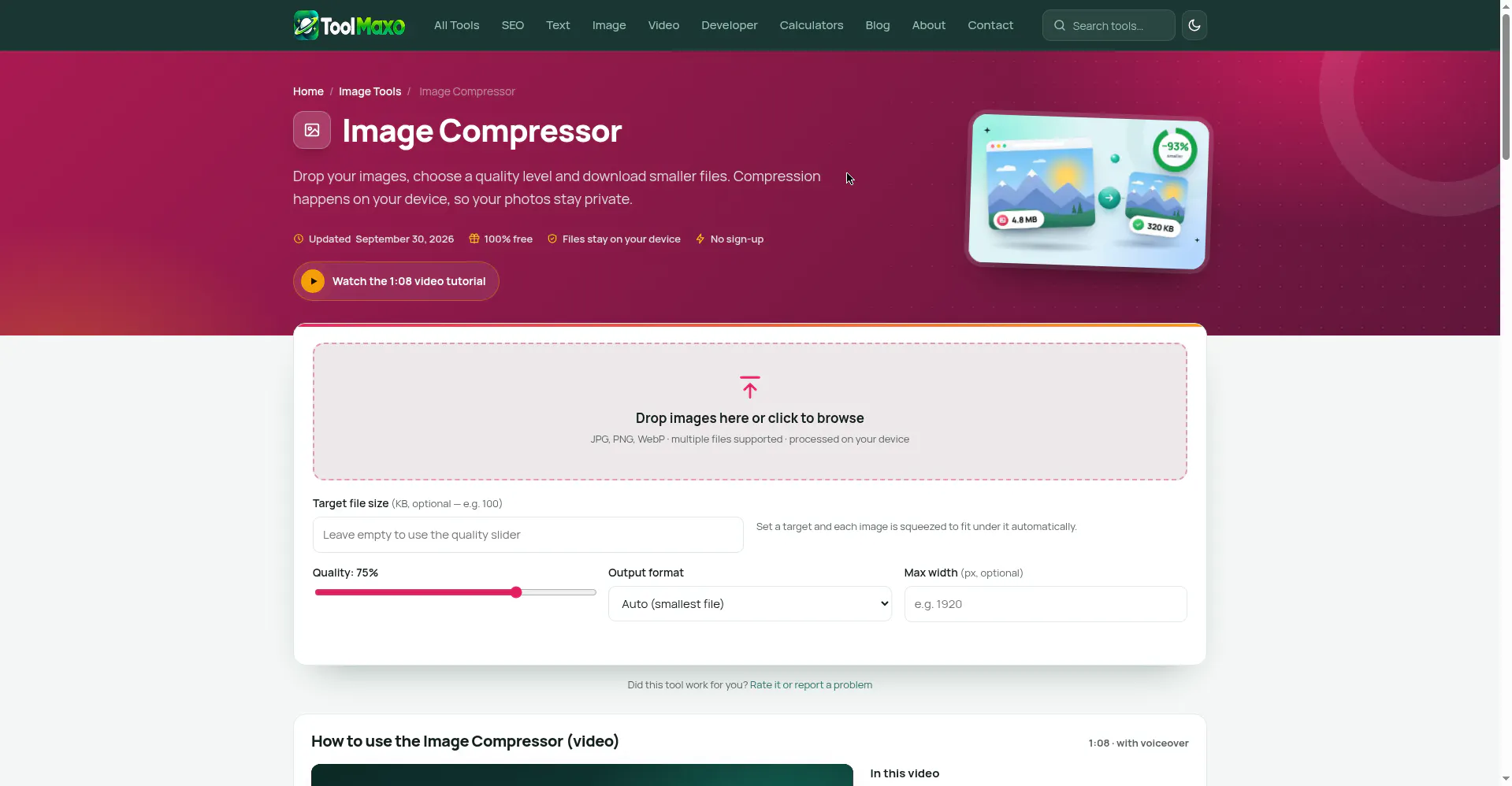Click the Image Compressor title icon

point(312,130)
